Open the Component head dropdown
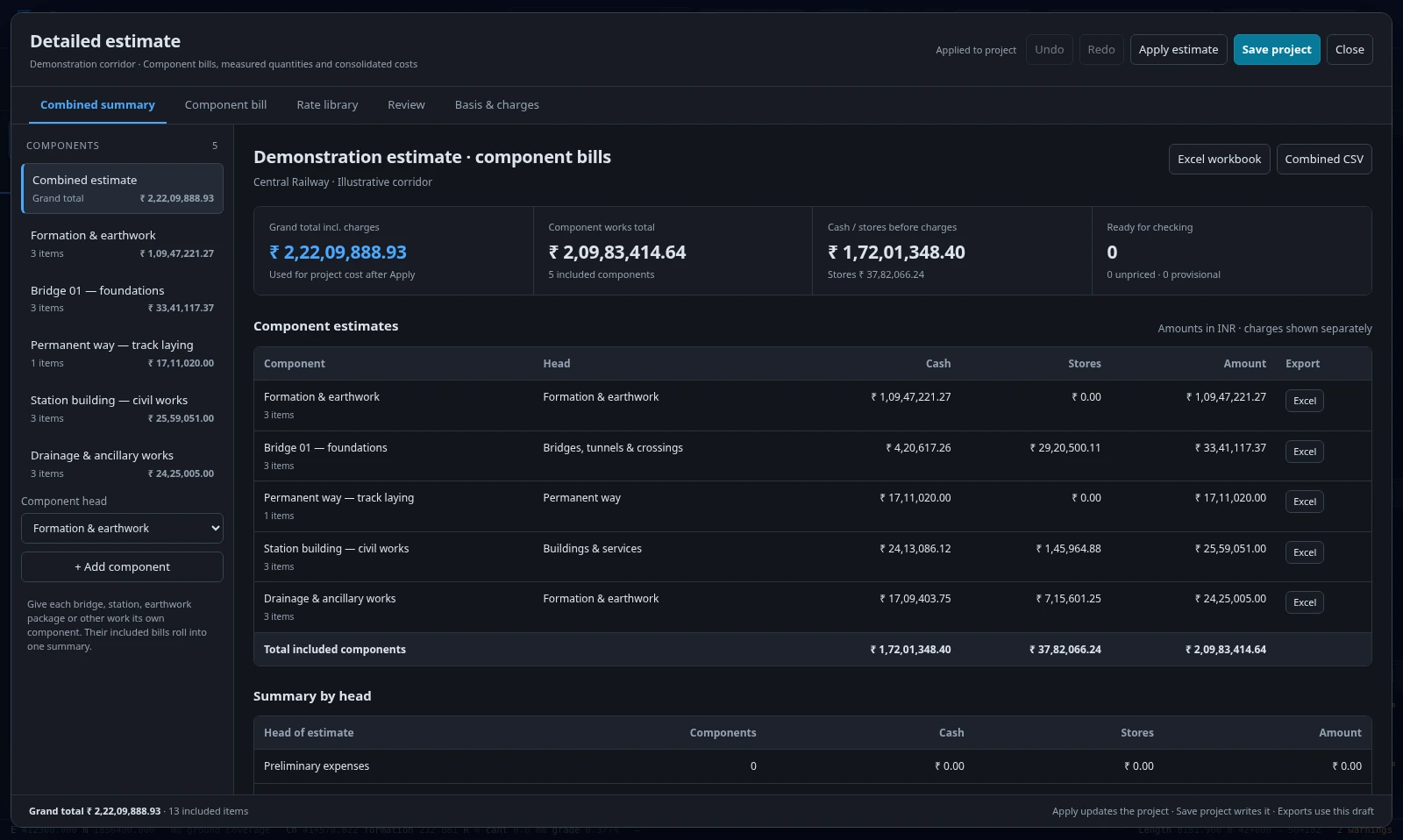 [122, 528]
